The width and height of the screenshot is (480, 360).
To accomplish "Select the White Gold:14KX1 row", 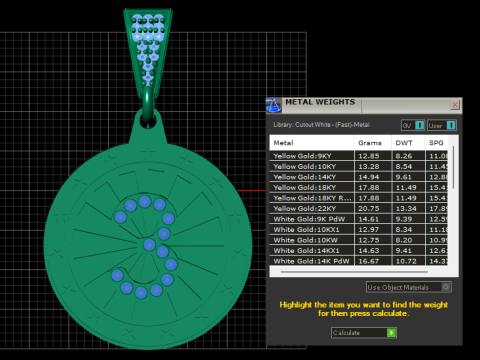I will pyautogui.click(x=358, y=250).
